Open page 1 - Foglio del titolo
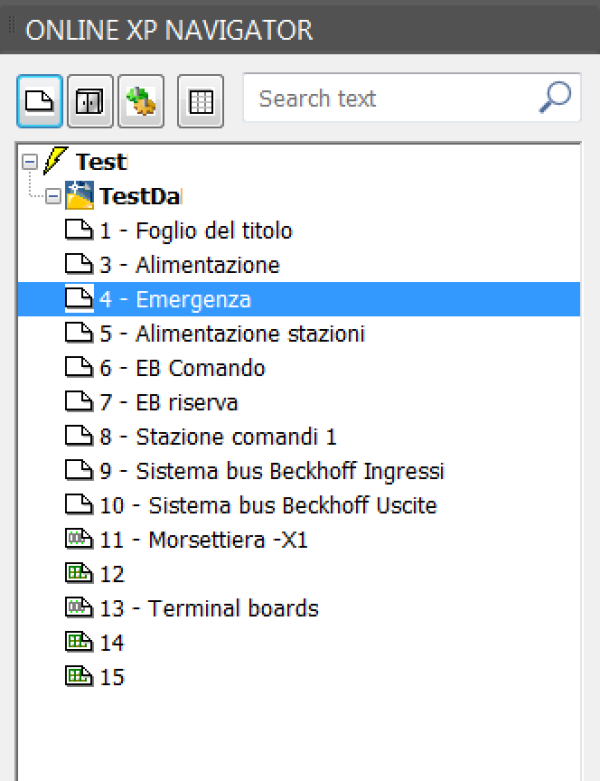Screen dimensions: 600x781 coord(196,231)
